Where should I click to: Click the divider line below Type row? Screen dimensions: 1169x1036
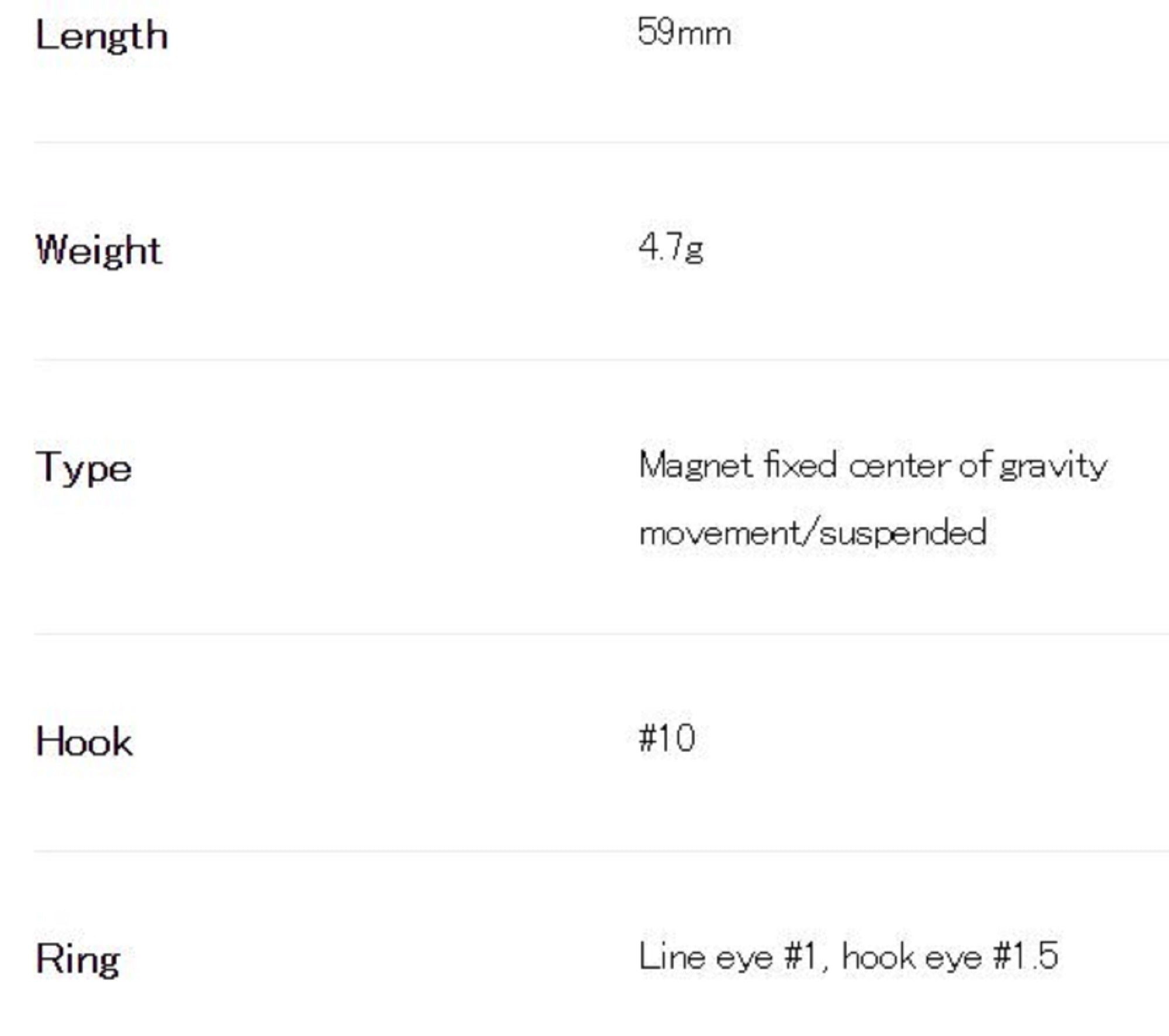click(x=584, y=634)
